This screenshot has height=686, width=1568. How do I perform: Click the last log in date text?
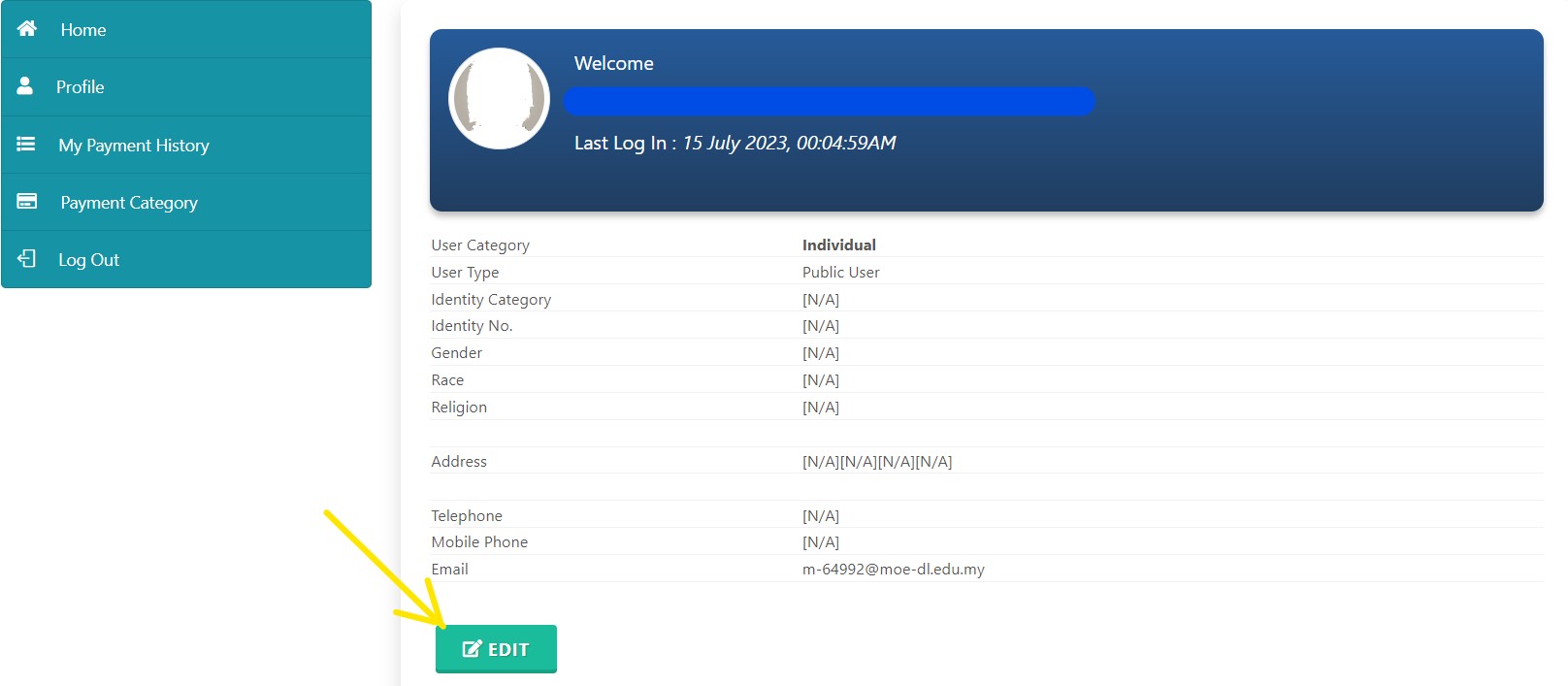pos(788,144)
